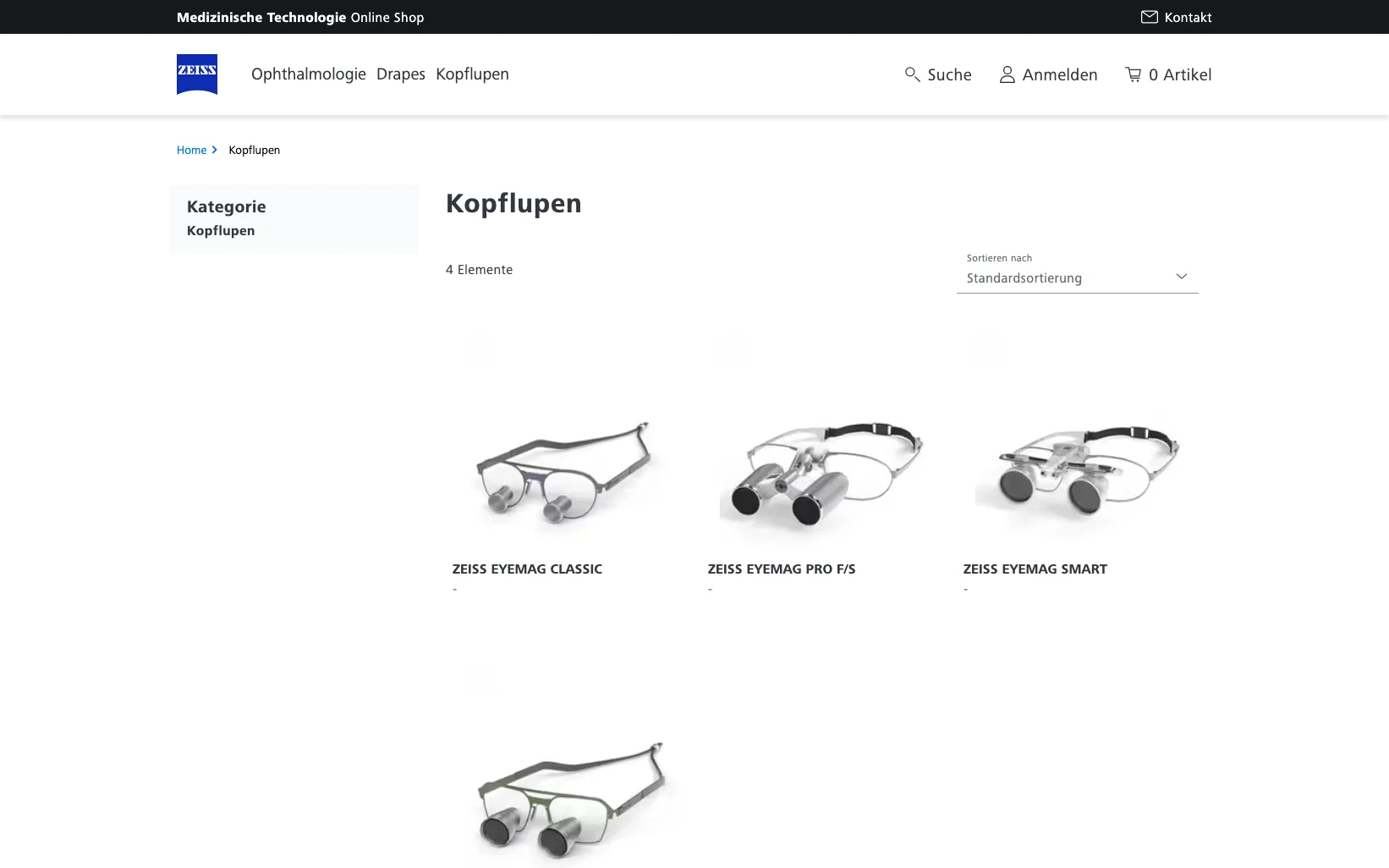Viewport: 1389px width, 868px height.
Task: Click the shopping cart icon
Action: 1134,74
